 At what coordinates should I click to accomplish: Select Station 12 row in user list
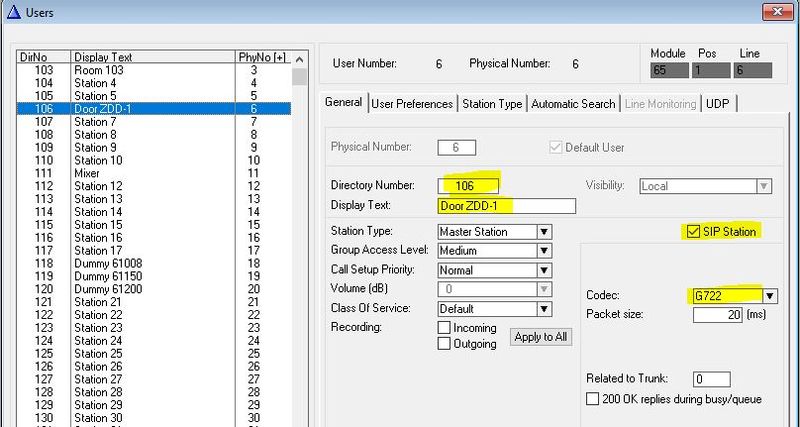click(154, 186)
